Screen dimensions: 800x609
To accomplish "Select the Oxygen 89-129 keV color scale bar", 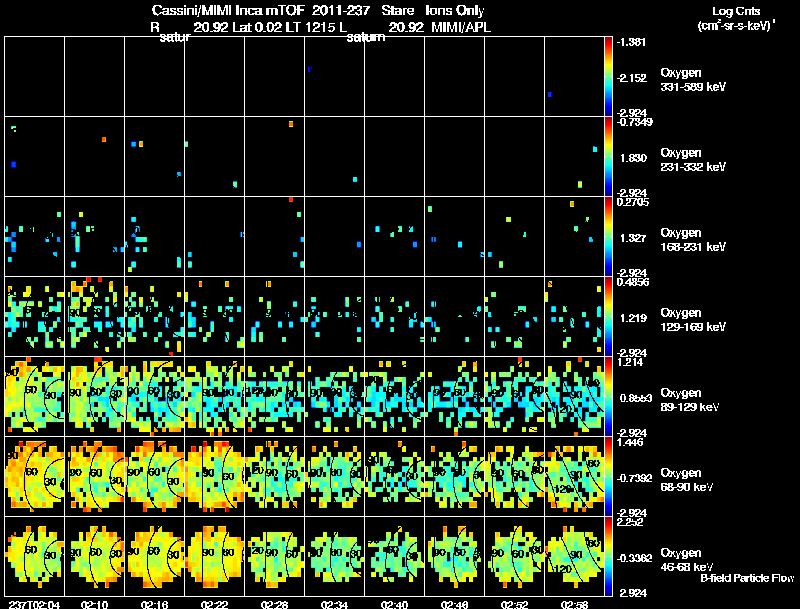I will click(608, 397).
